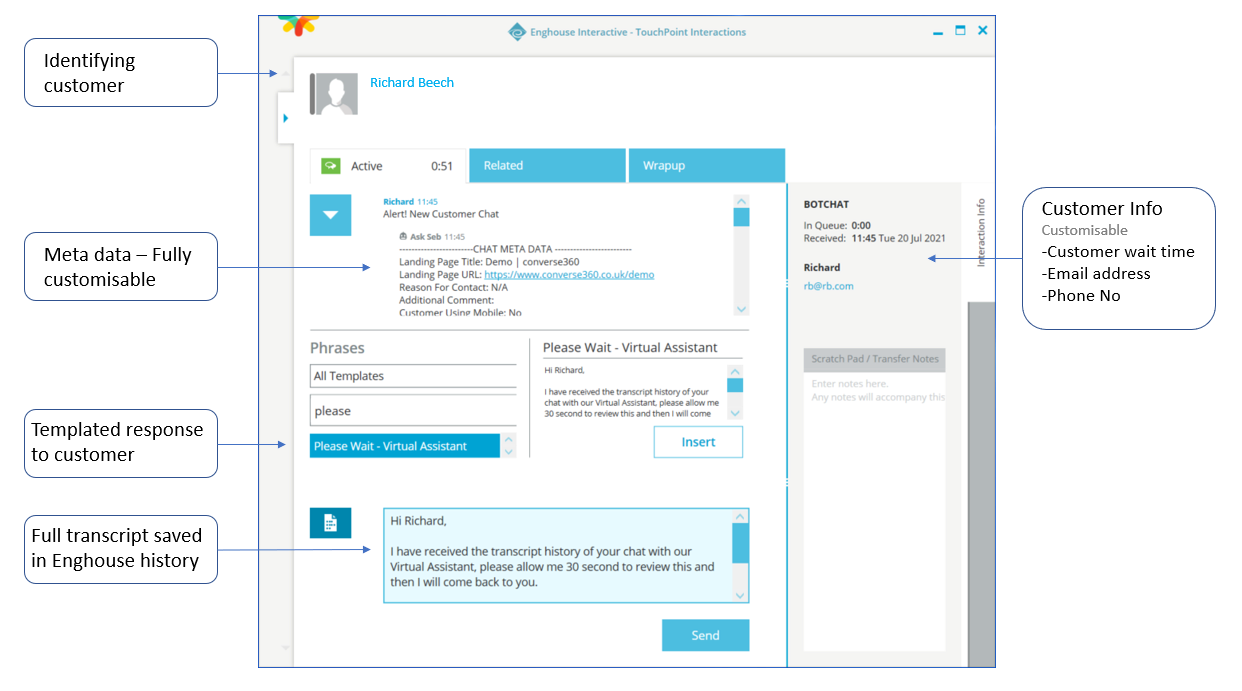The width and height of the screenshot is (1242, 691).
Task: Click the BOTCHAT queue label
Action: point(826,204)
